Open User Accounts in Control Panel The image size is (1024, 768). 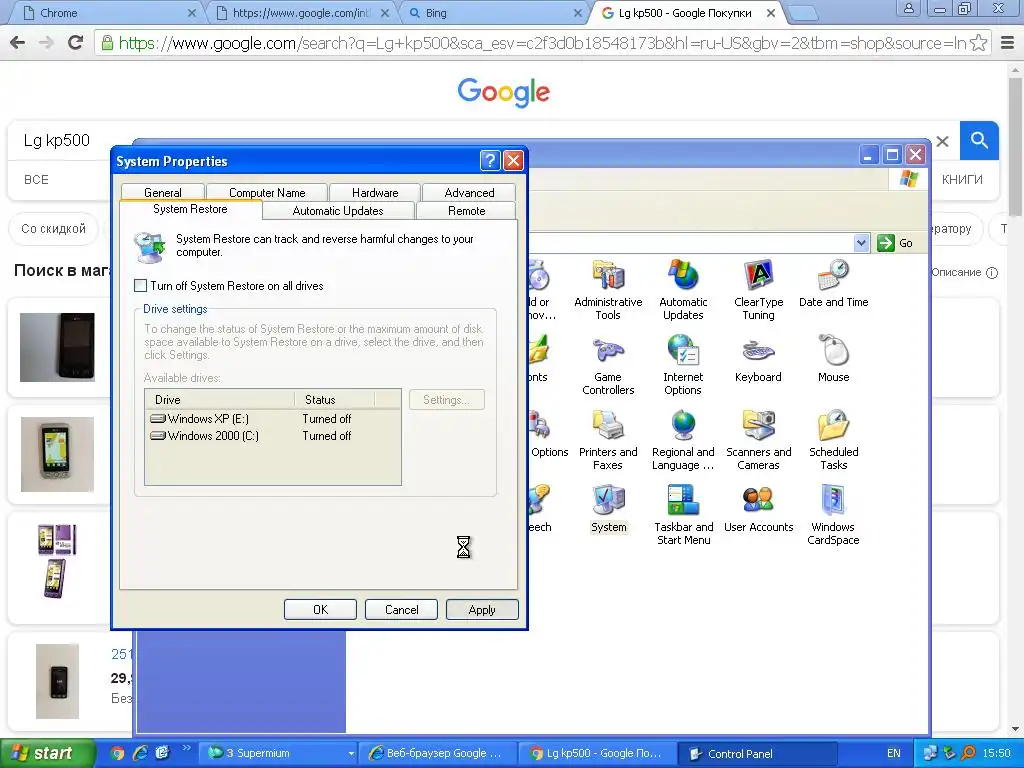758,509
